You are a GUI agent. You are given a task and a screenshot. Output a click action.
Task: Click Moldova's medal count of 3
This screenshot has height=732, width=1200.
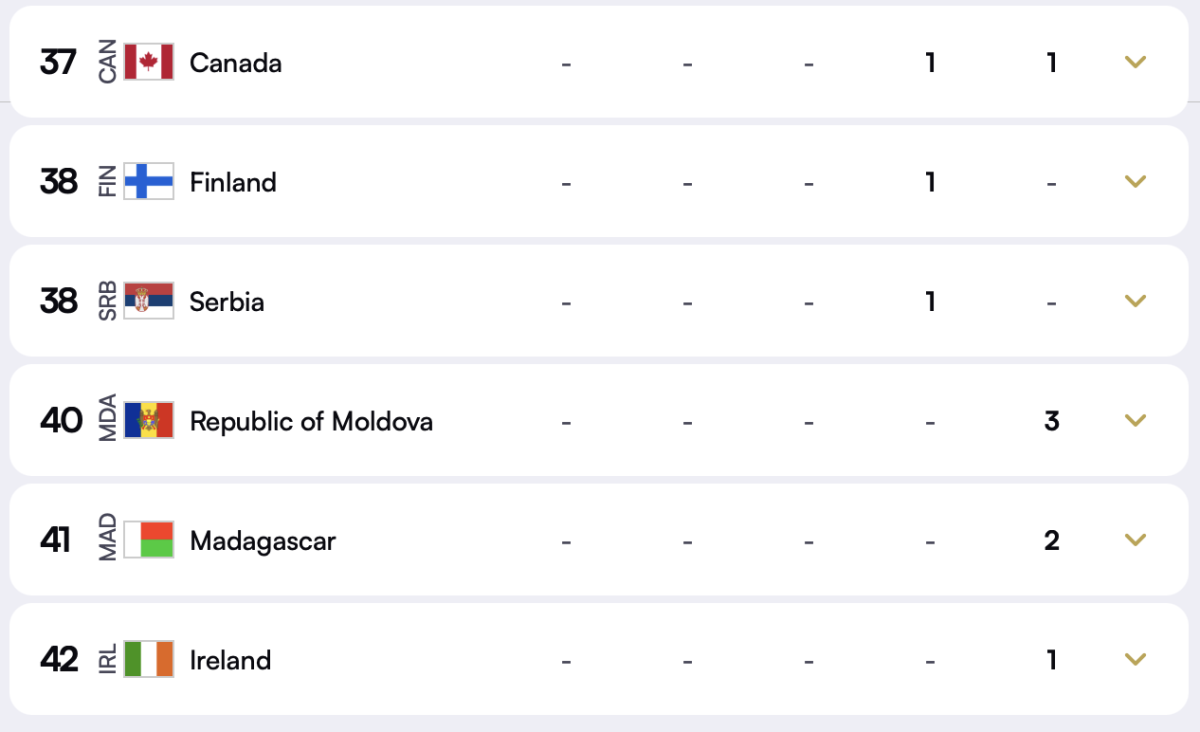point(1051,421)
